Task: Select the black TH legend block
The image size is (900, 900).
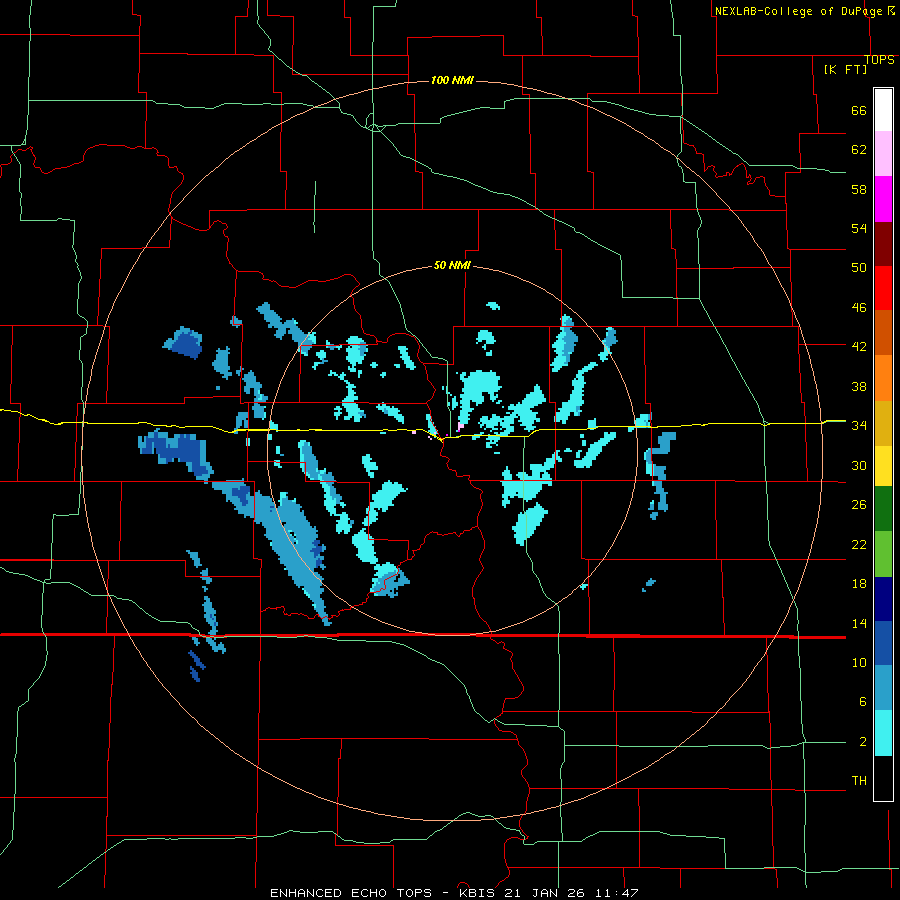Action: (883, 778)
